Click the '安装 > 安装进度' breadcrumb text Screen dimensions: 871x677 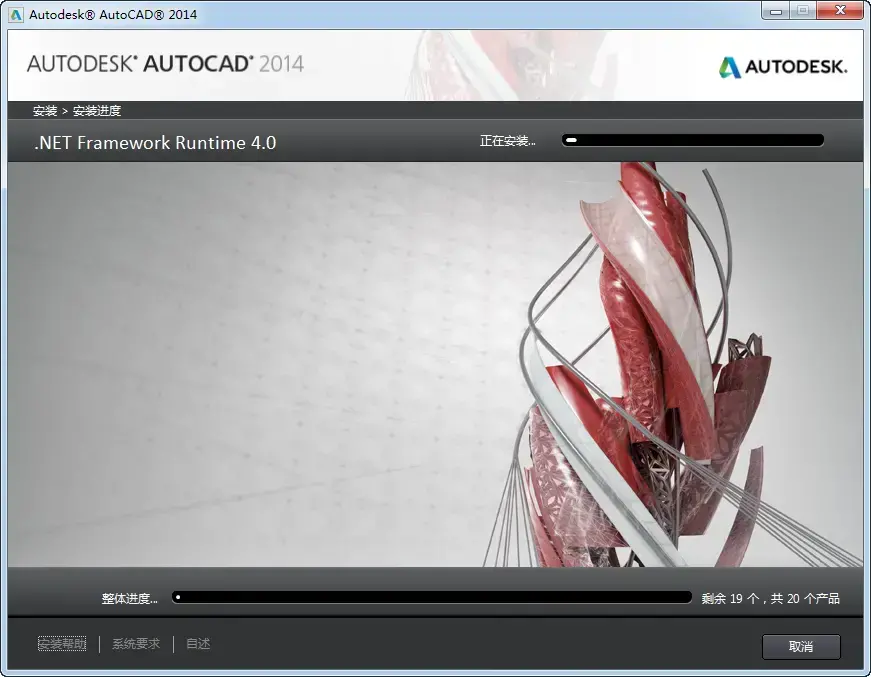(77, 111)
